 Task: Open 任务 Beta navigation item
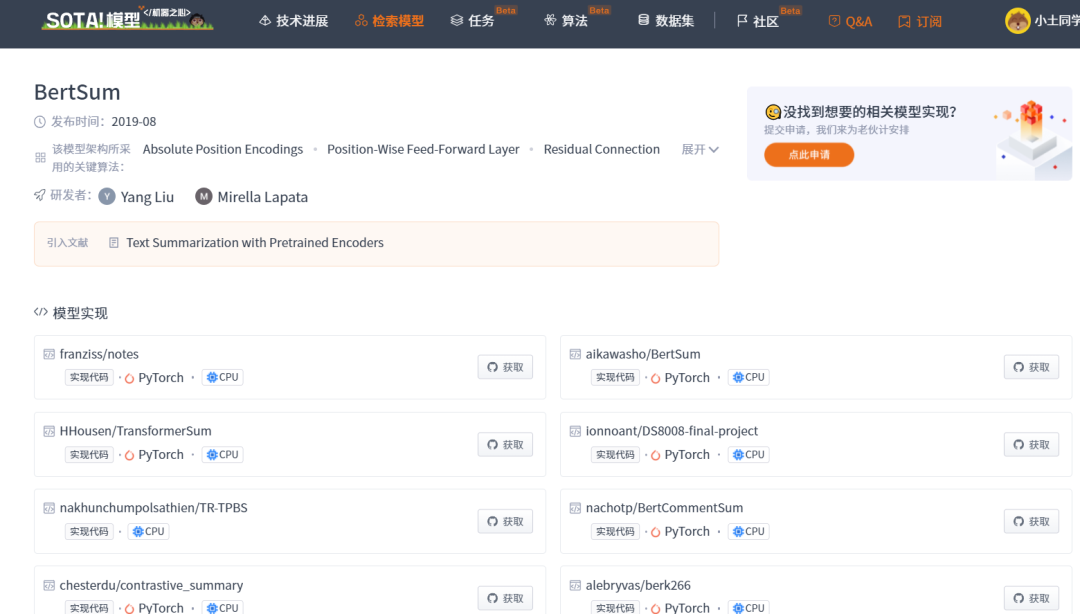pos(472,21)
